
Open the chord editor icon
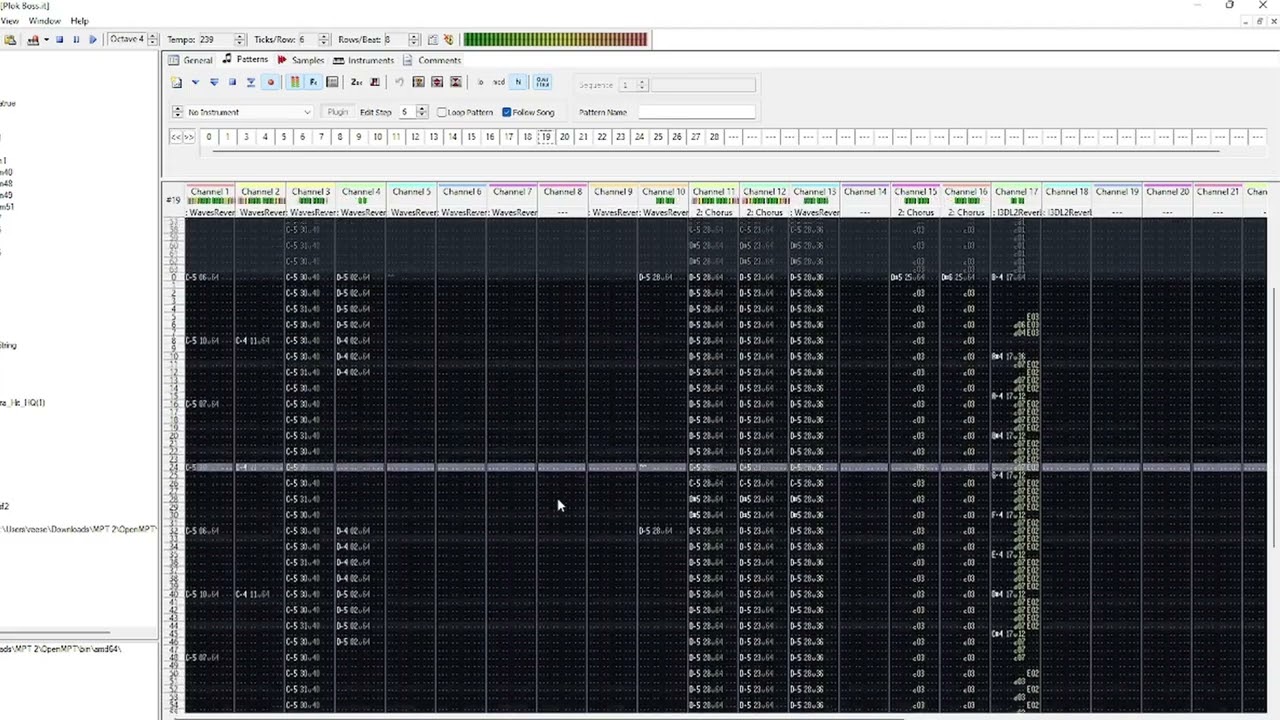coord(375,82)
